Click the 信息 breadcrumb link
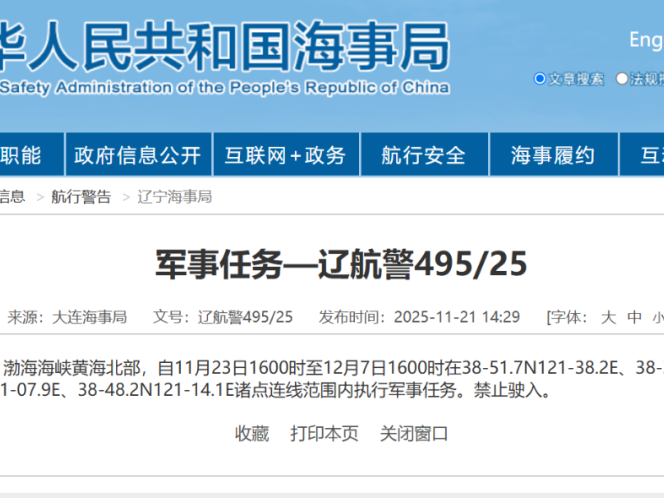Image resolution: width=664 pixels, height=498 pixels. [13, 197]
